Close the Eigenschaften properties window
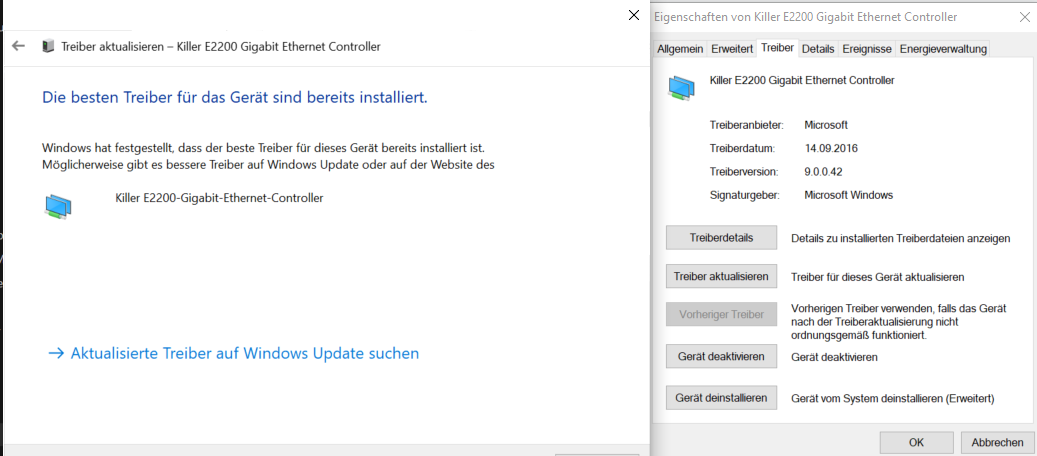The width and height of the screenshot is (1037, 456). click(1024, 17)
